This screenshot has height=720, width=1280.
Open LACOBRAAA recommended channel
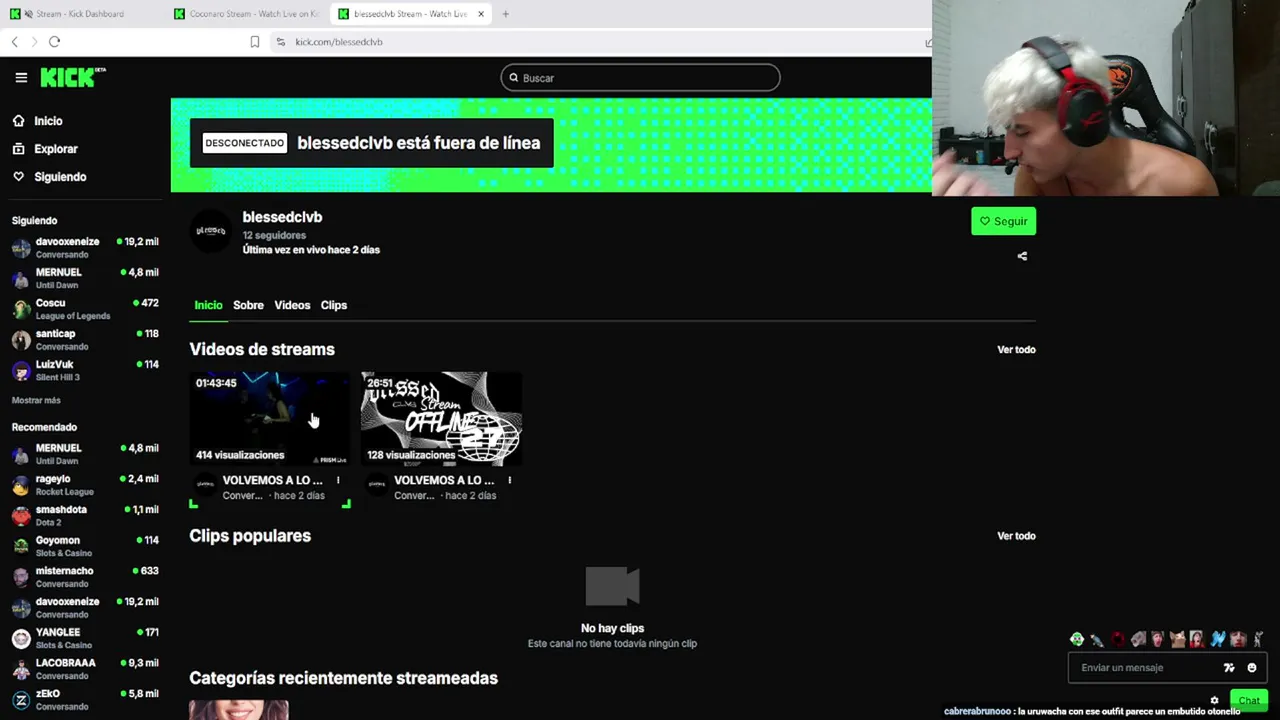(x=85, y=669)
